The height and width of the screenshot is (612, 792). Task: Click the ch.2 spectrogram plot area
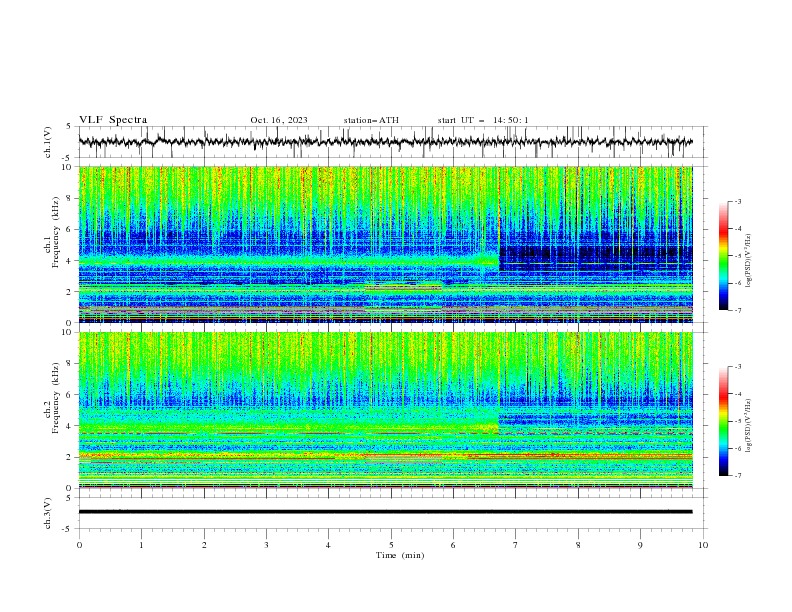(x=385, y=410)
